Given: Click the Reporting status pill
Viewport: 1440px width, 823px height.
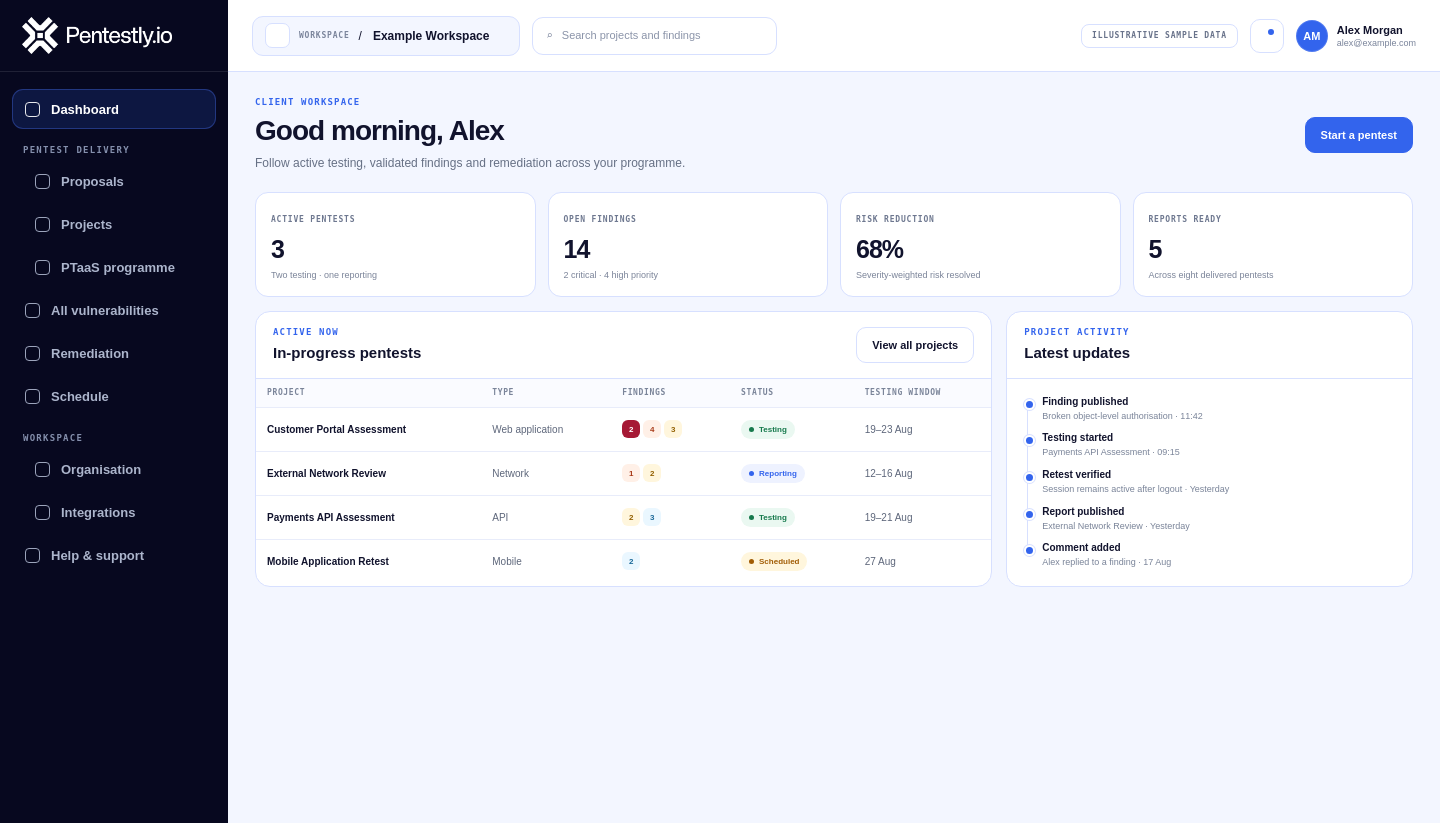Looking at the screenshot, I should pyautogui.click(x=773, y=474).
